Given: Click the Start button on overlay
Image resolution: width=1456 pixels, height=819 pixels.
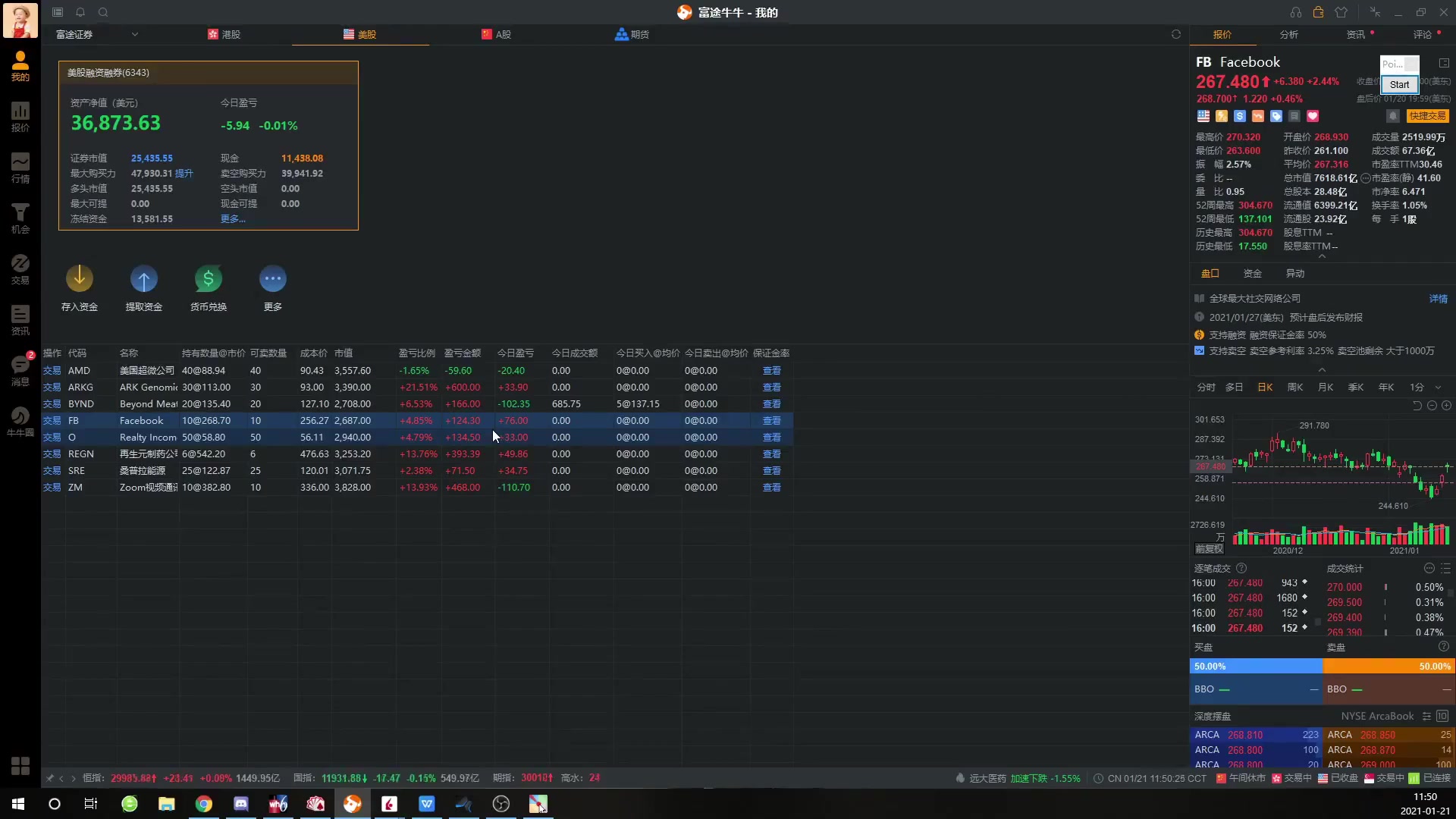Looking at the screenshot, I should point(1400,85).
